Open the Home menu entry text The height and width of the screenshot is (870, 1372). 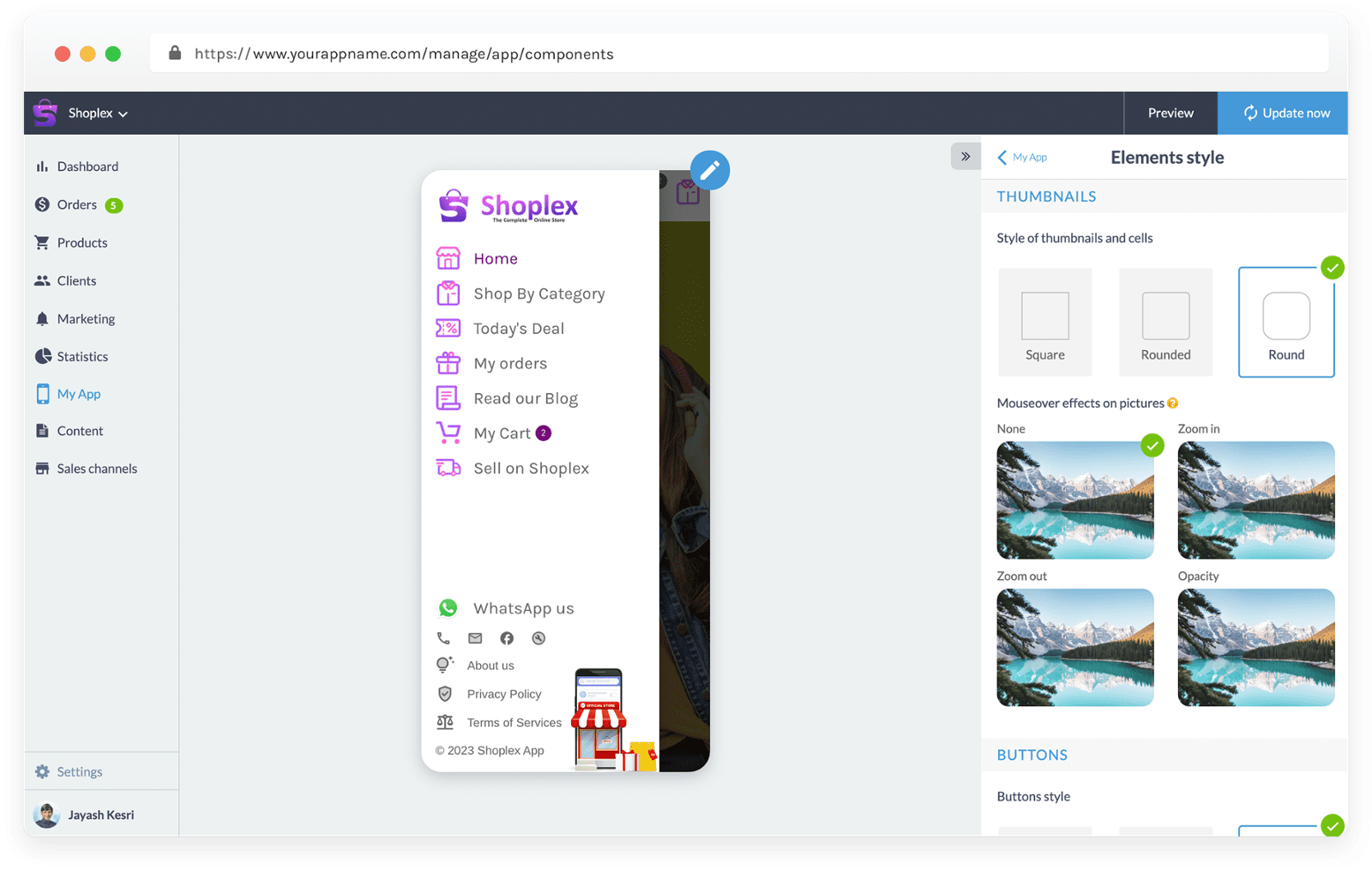(x=496, y=258)
